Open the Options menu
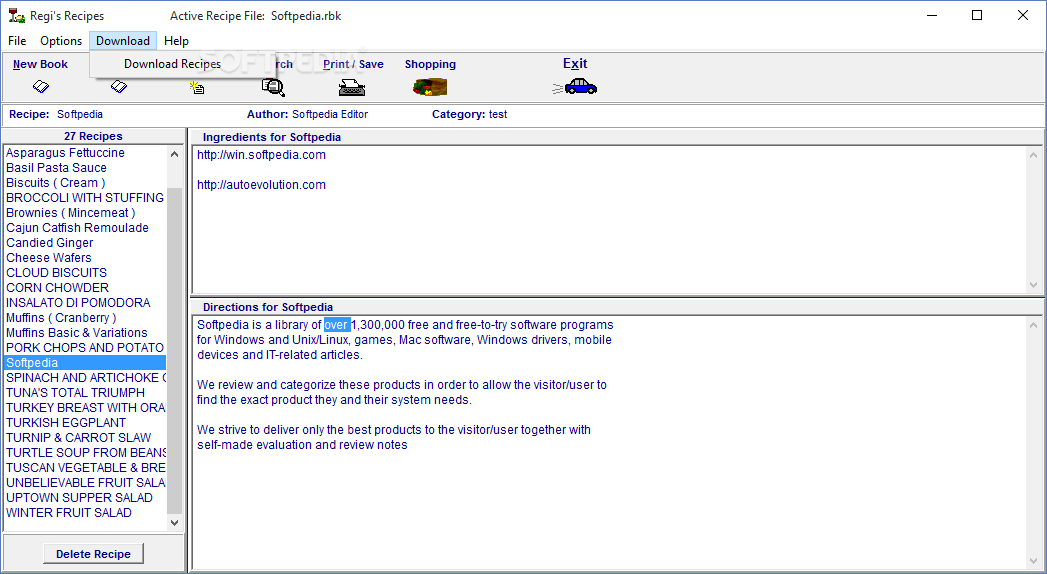 click(61, 41)
